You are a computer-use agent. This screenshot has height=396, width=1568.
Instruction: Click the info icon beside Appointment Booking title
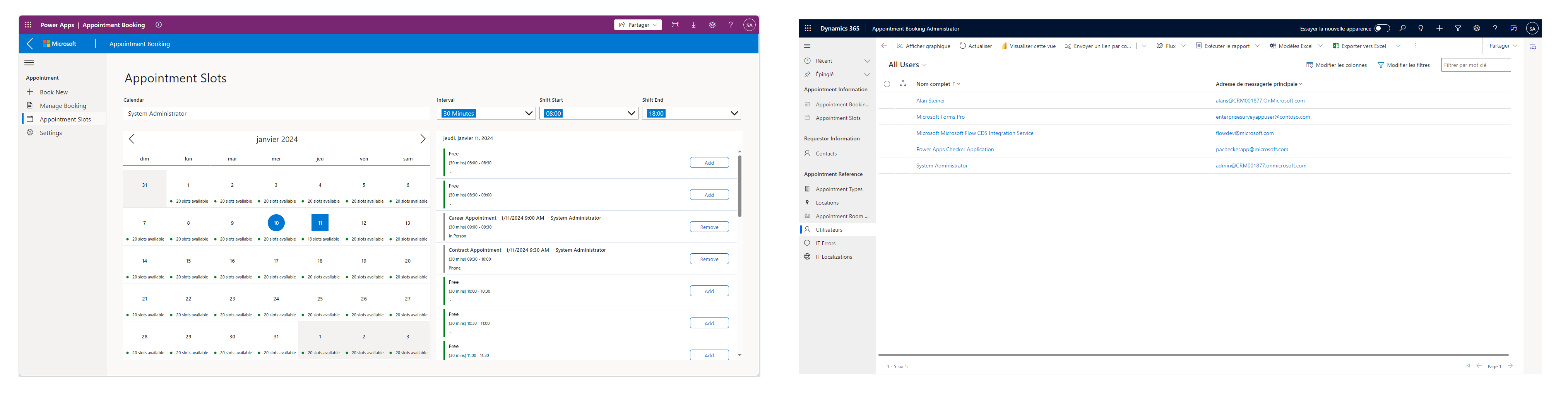[159, 25]
